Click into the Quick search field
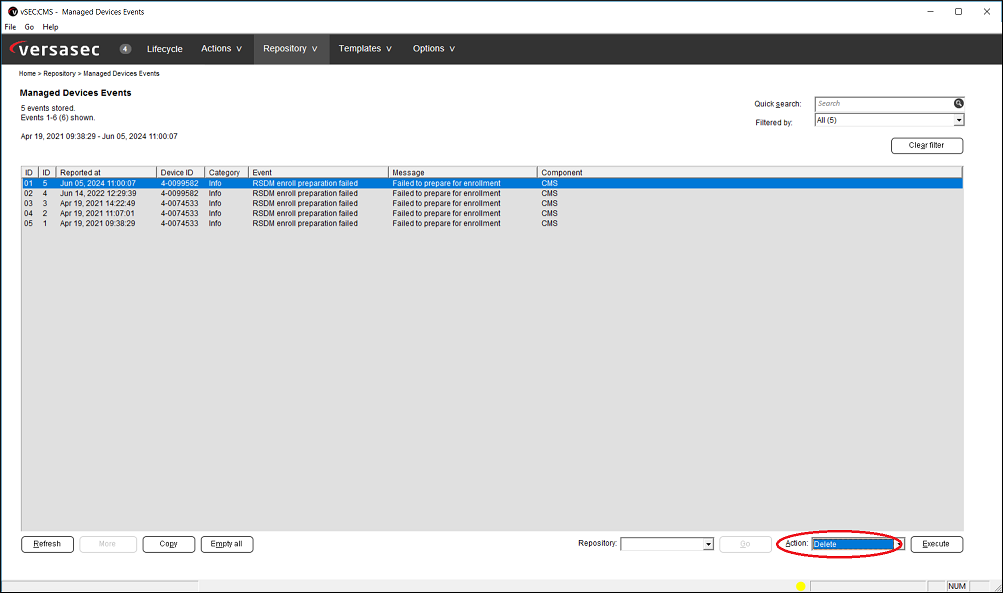This screenshot has height=593, width=1003. pos(883,104)
